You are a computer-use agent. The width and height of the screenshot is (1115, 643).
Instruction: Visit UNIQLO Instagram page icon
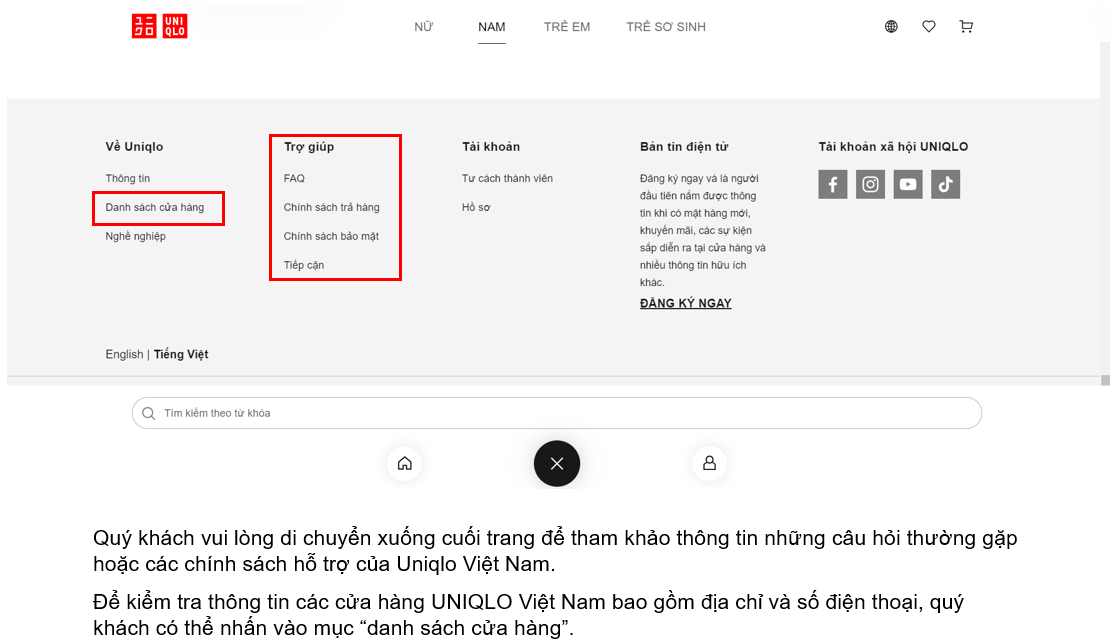[x=870, y=184]
